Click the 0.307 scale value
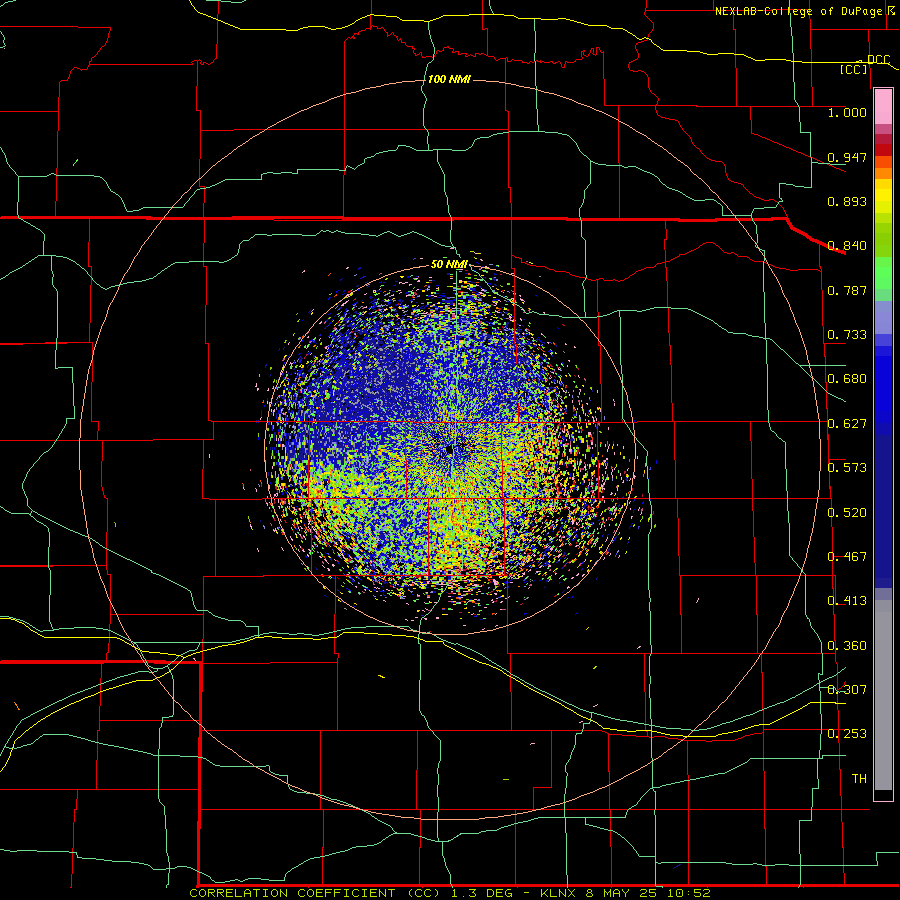Viewport: 900px width, 900px height. (x=847, y=689)
